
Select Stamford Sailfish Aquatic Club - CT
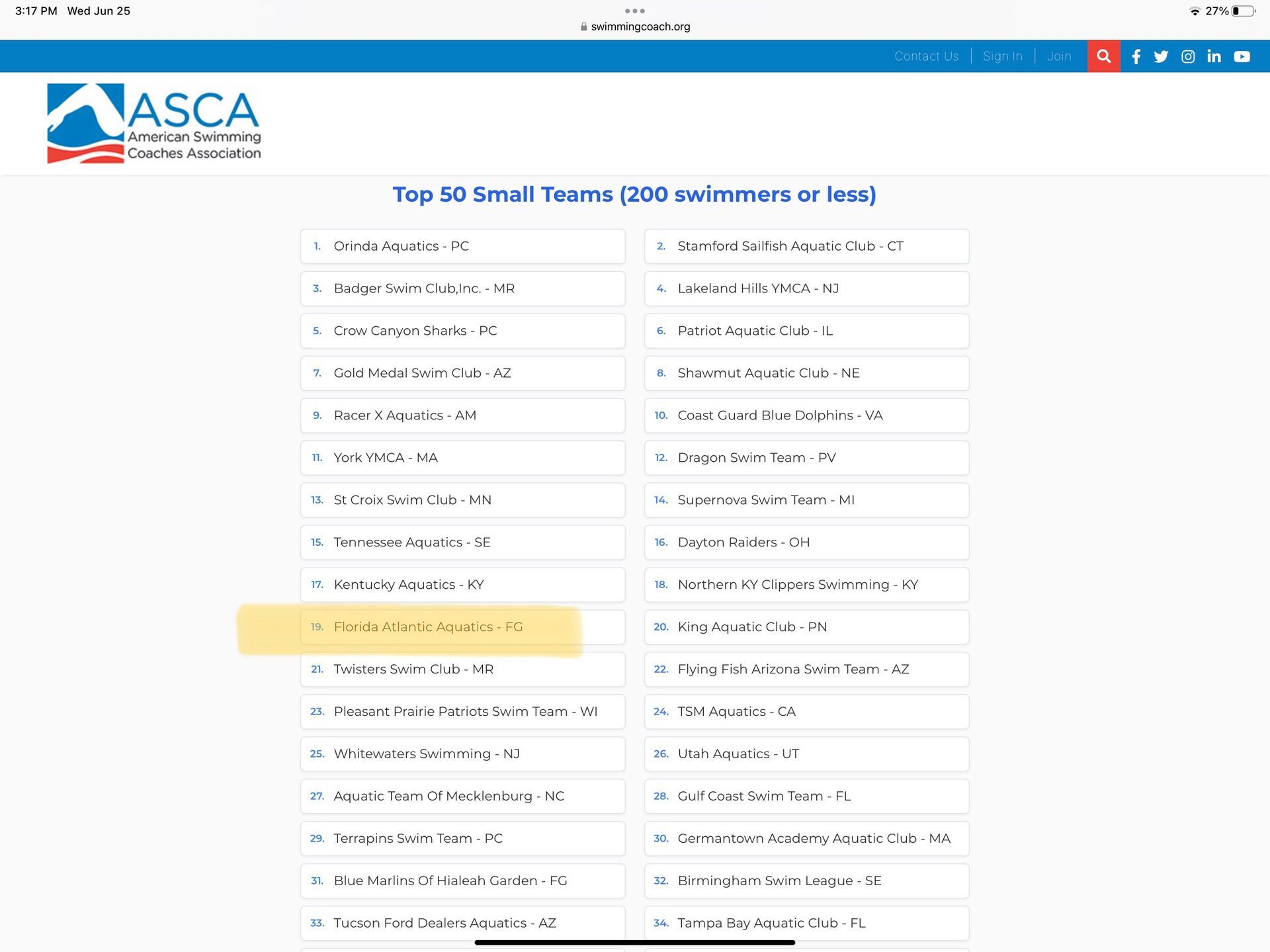[806, 246]
